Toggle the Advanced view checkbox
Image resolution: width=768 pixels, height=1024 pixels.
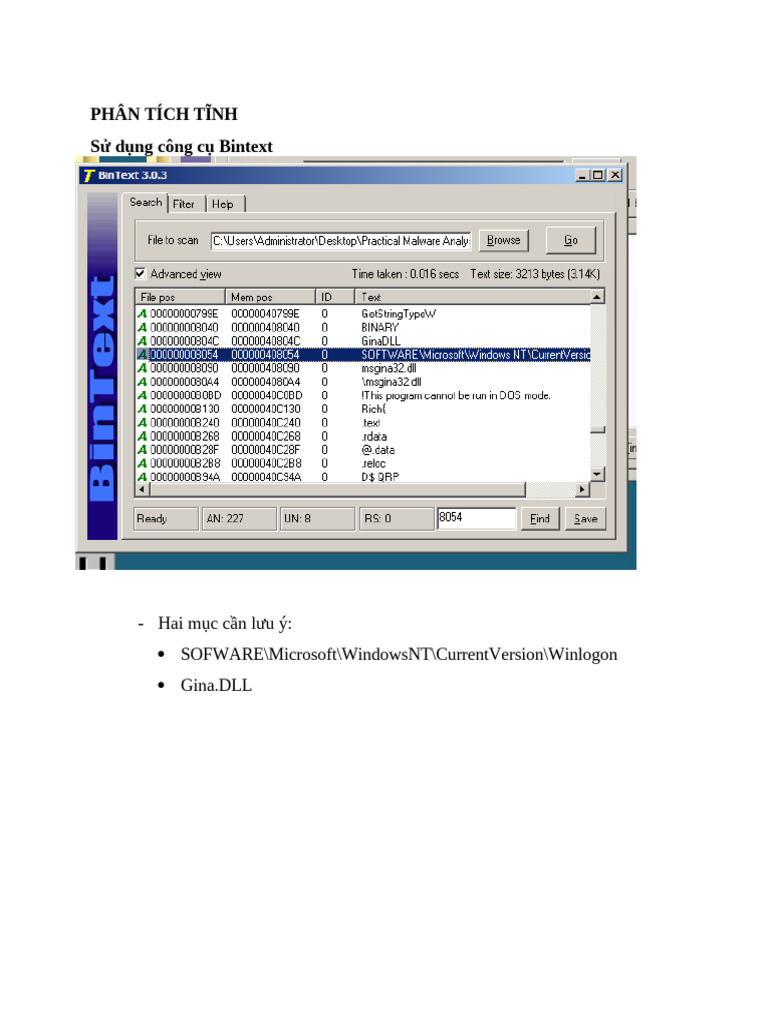tap(140, 274)
